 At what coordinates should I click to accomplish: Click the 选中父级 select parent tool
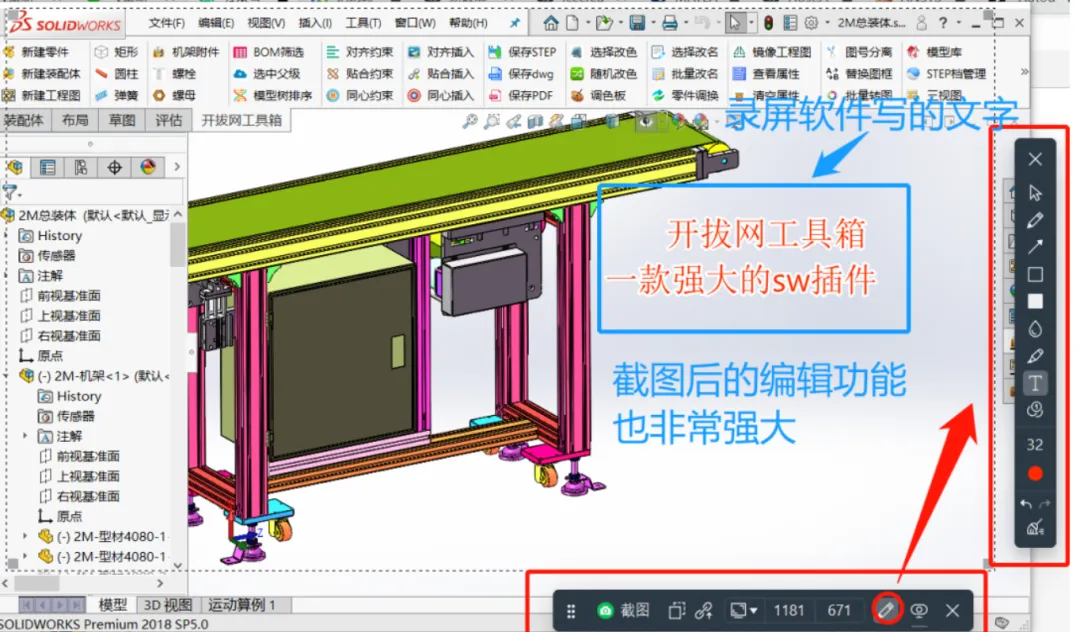point(267,74)
